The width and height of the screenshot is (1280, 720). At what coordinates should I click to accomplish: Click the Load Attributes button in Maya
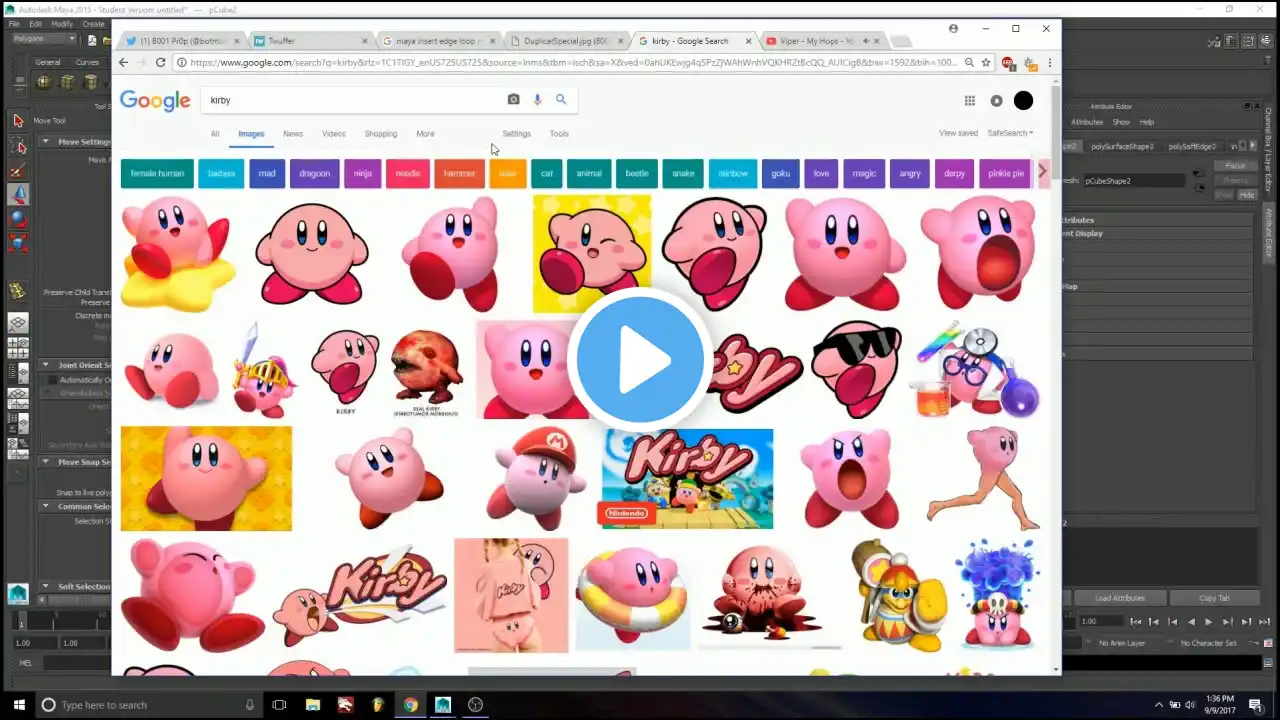pos(1120,598)
